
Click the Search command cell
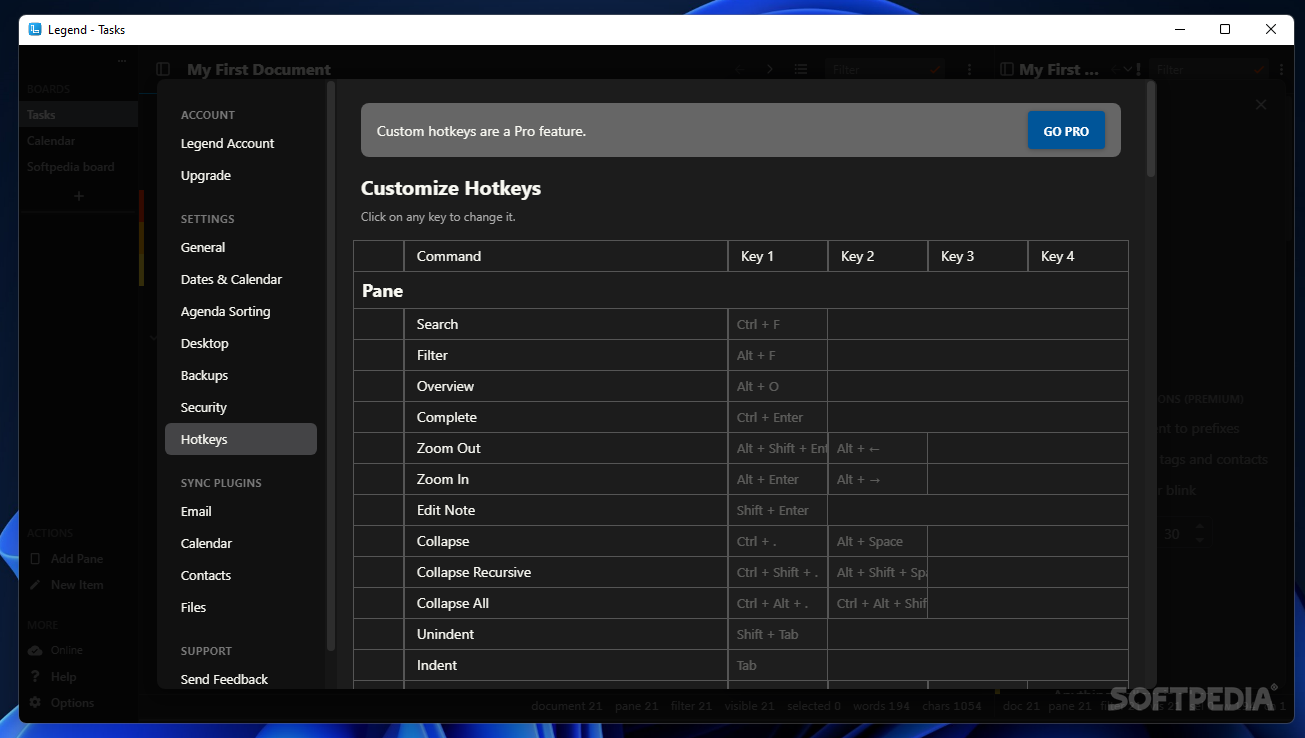[x=566, y=324]
